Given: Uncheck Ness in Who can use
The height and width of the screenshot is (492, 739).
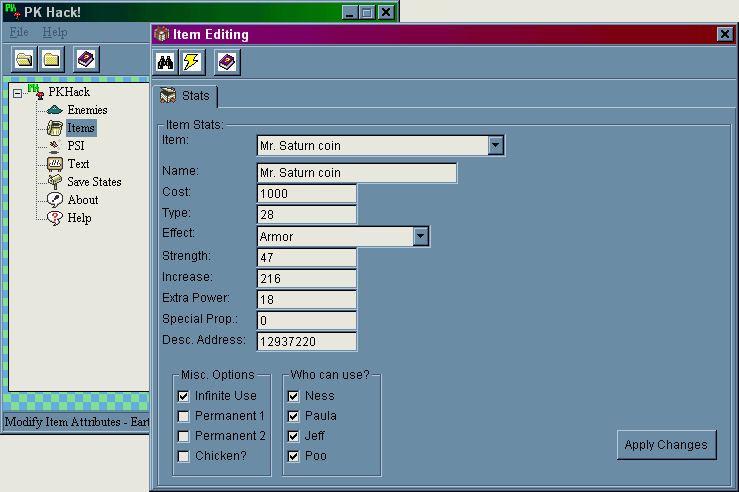Looking at the screenshot, I should (x=293, y=396).
